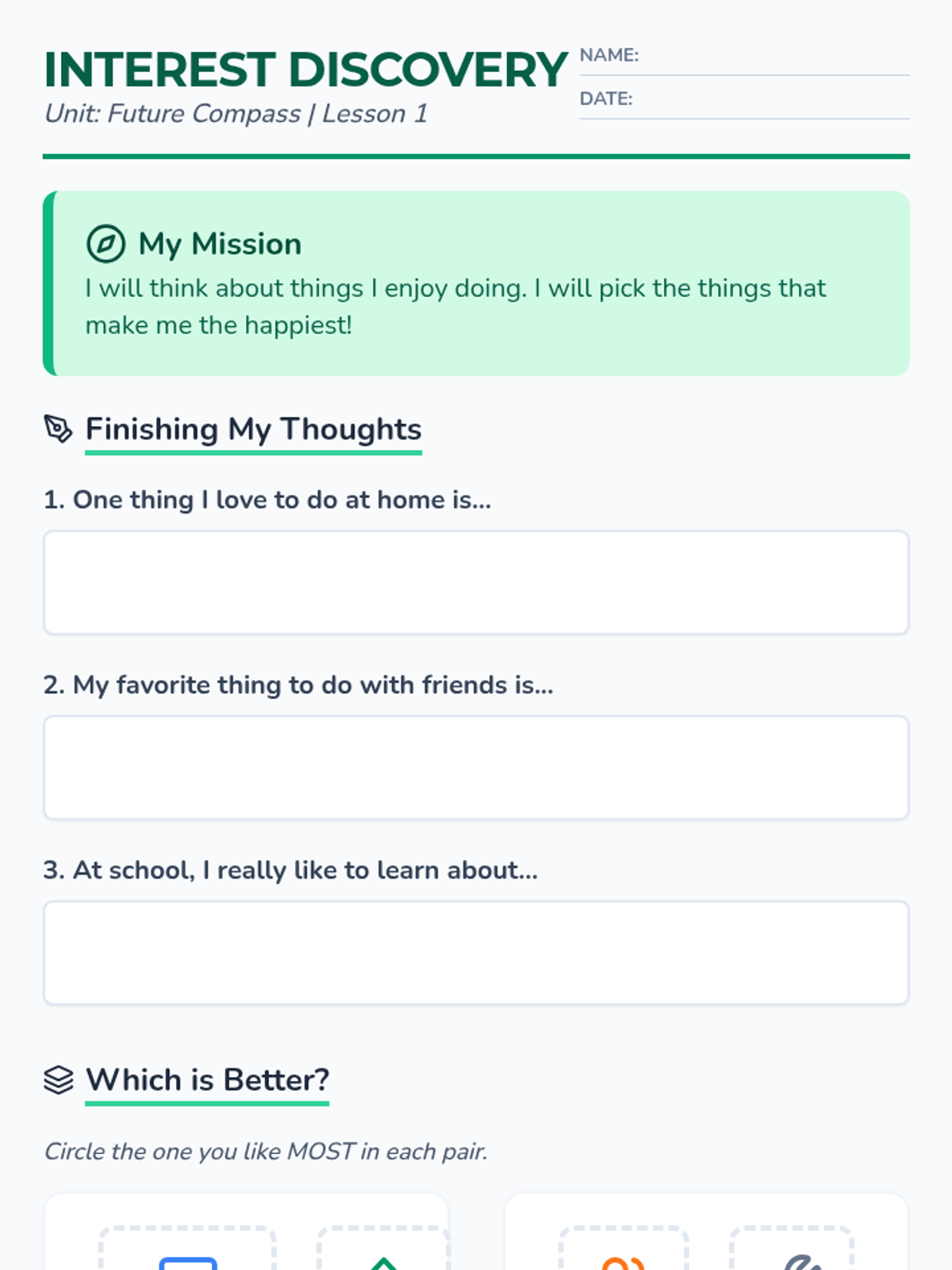The width and height of the screenshot is (952, 1270).
Task: Click the INTEREST DISCOVERY title
Action: click(x=305, y=70)
